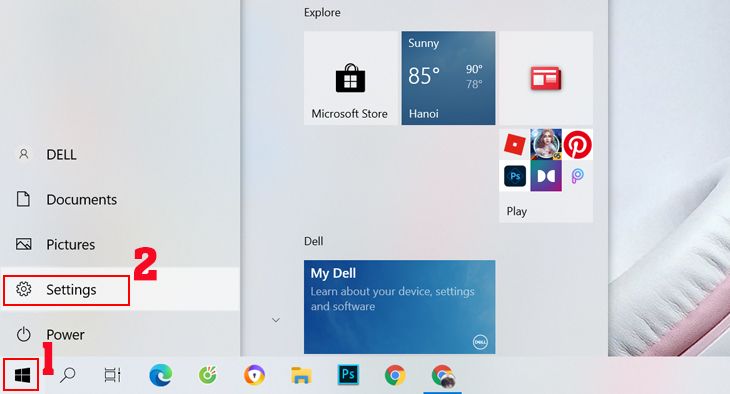Open the Windows Start button
This screenshot has width=730, height=394.
(x=22, y=375)
